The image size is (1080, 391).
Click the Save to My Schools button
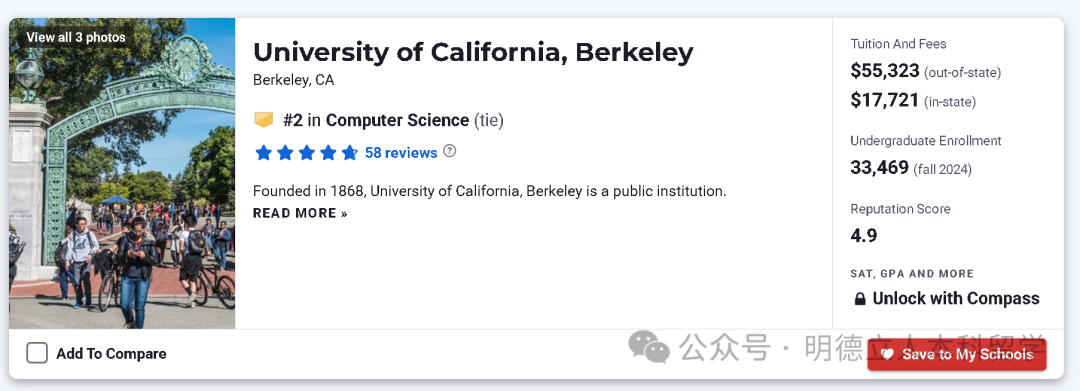(957, 354)
